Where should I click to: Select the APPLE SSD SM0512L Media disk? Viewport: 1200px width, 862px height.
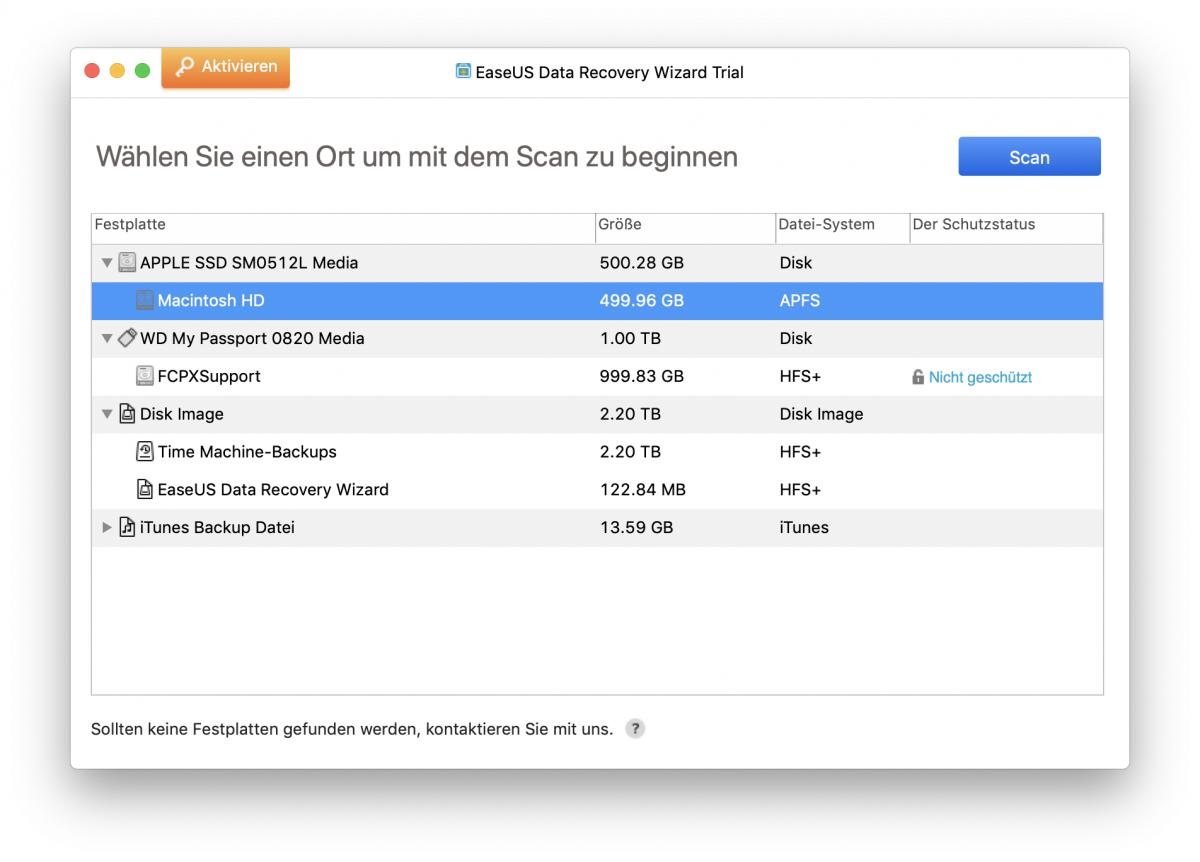point(597,263)
